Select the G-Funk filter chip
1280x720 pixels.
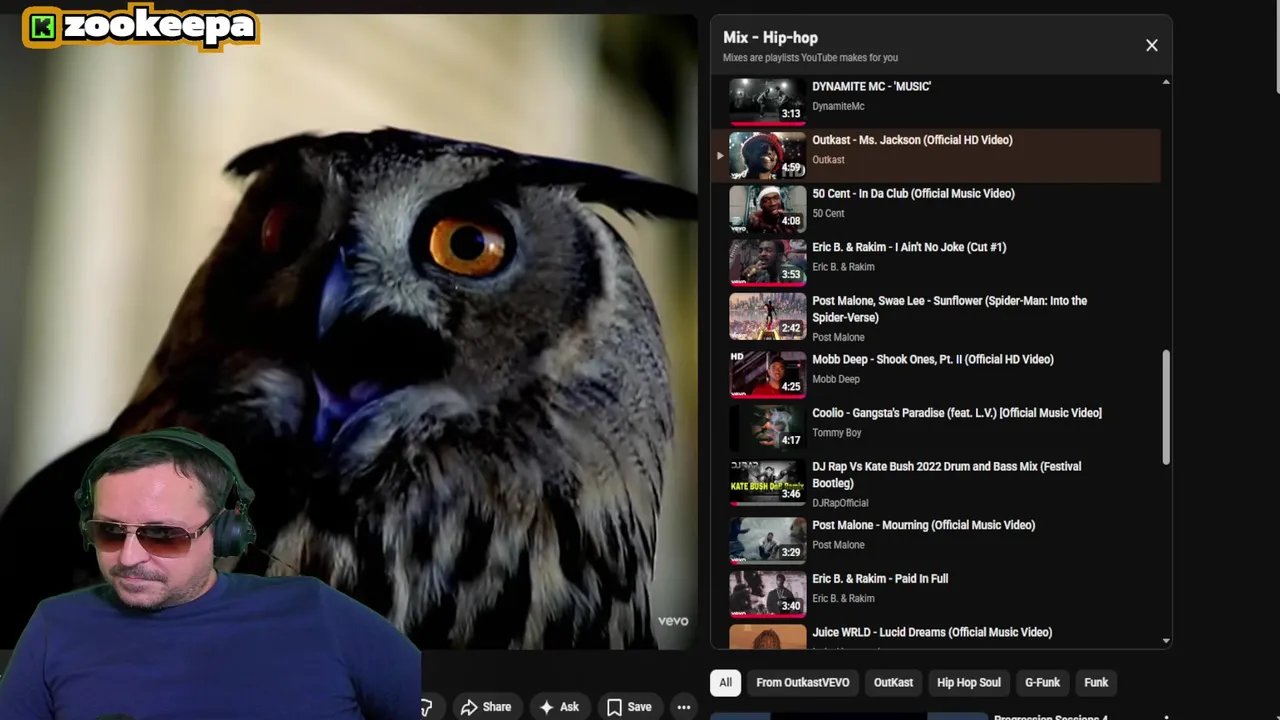pos(1042,682)
